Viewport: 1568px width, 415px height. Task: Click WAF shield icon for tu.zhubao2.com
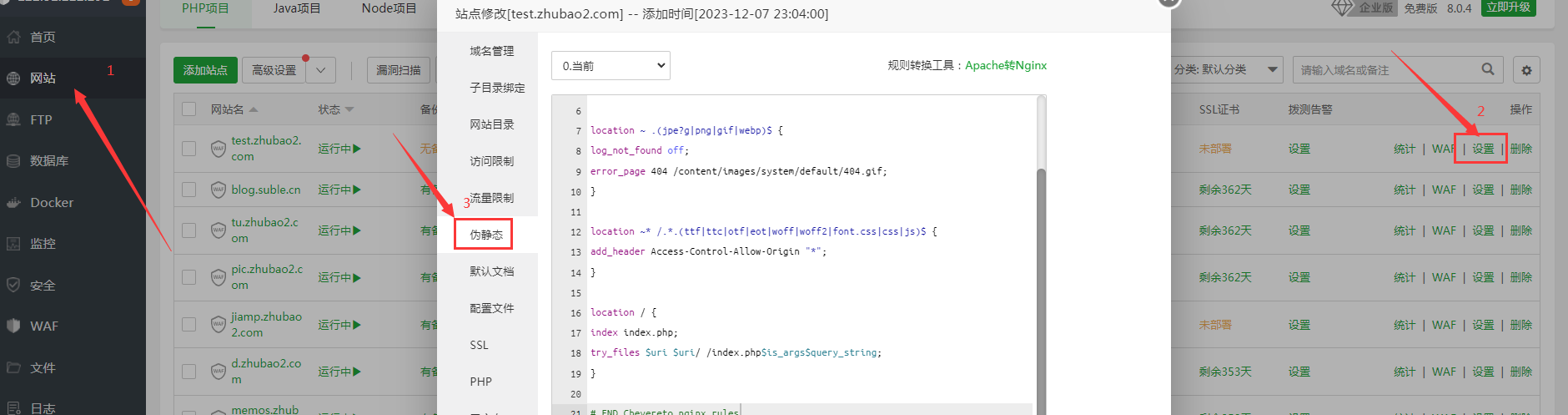coord(219,230)
